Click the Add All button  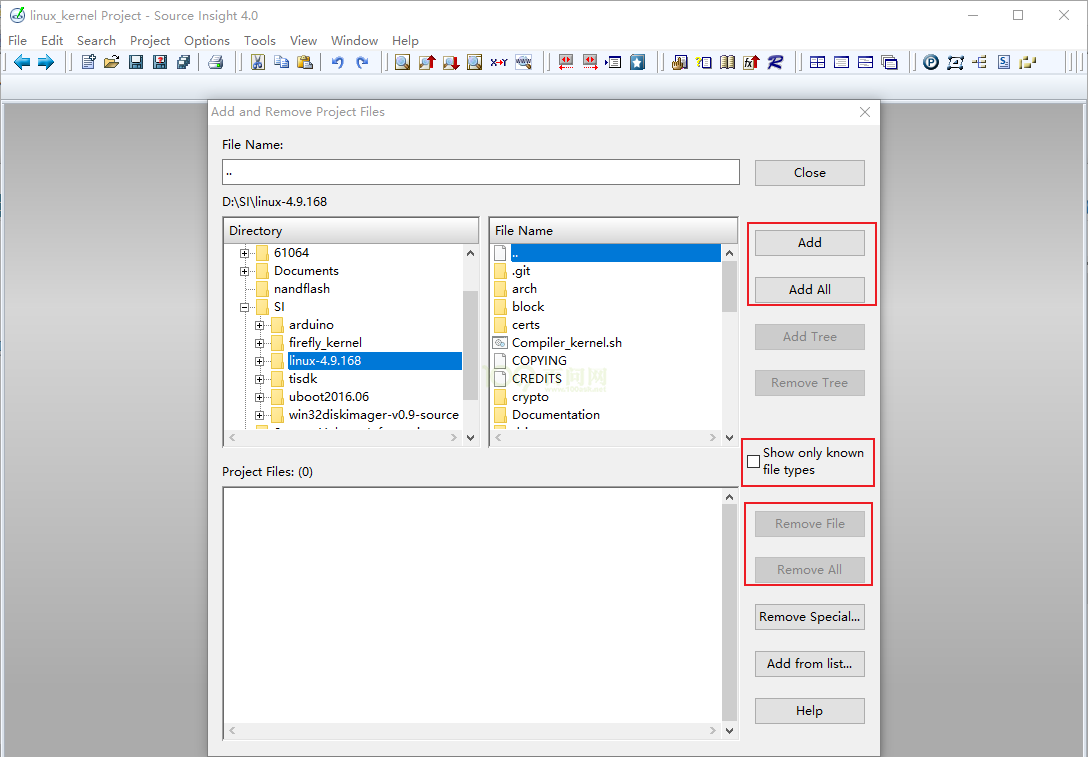tap(810, 290)
